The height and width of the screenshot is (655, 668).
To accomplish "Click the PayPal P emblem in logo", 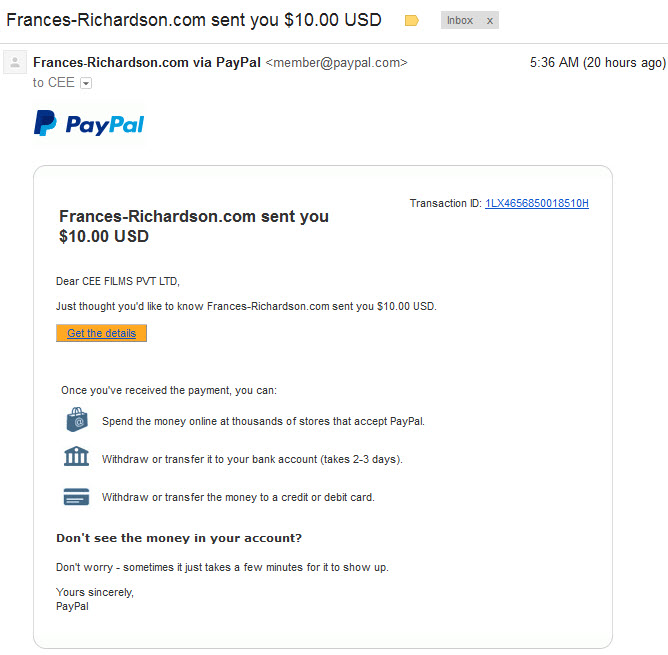I will [45, 123].
